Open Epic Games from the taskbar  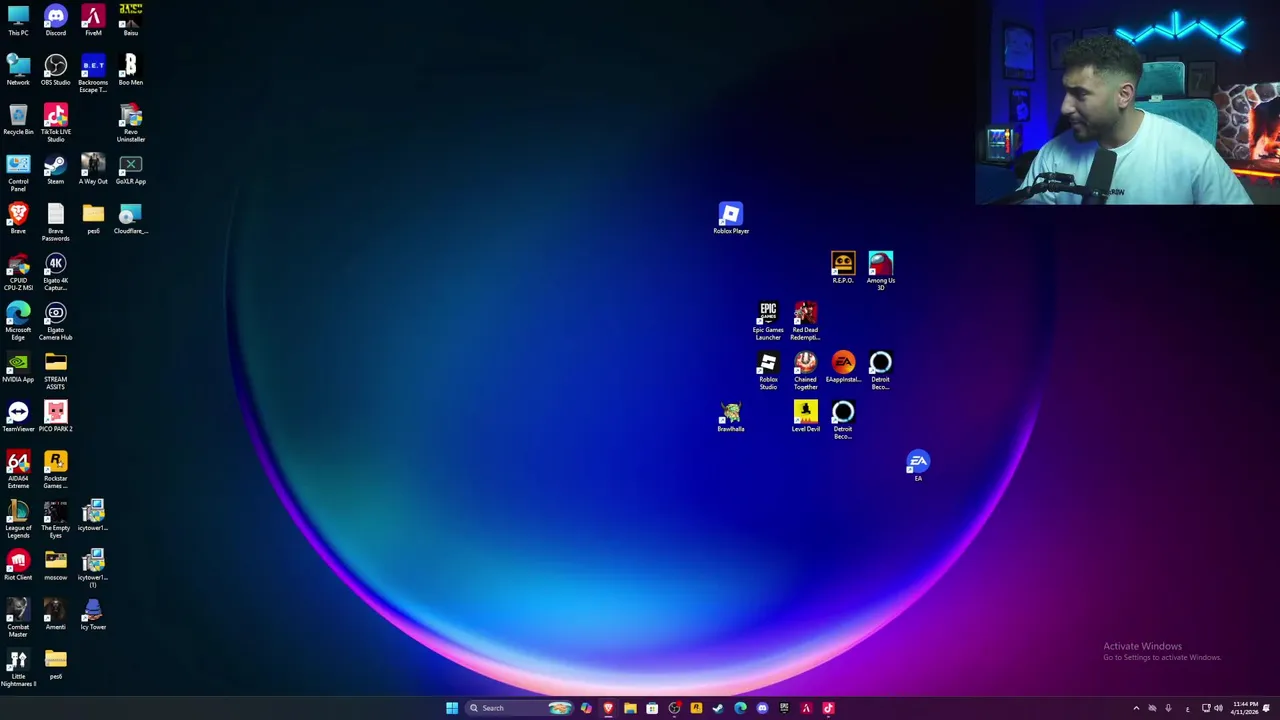coord(784,708)
